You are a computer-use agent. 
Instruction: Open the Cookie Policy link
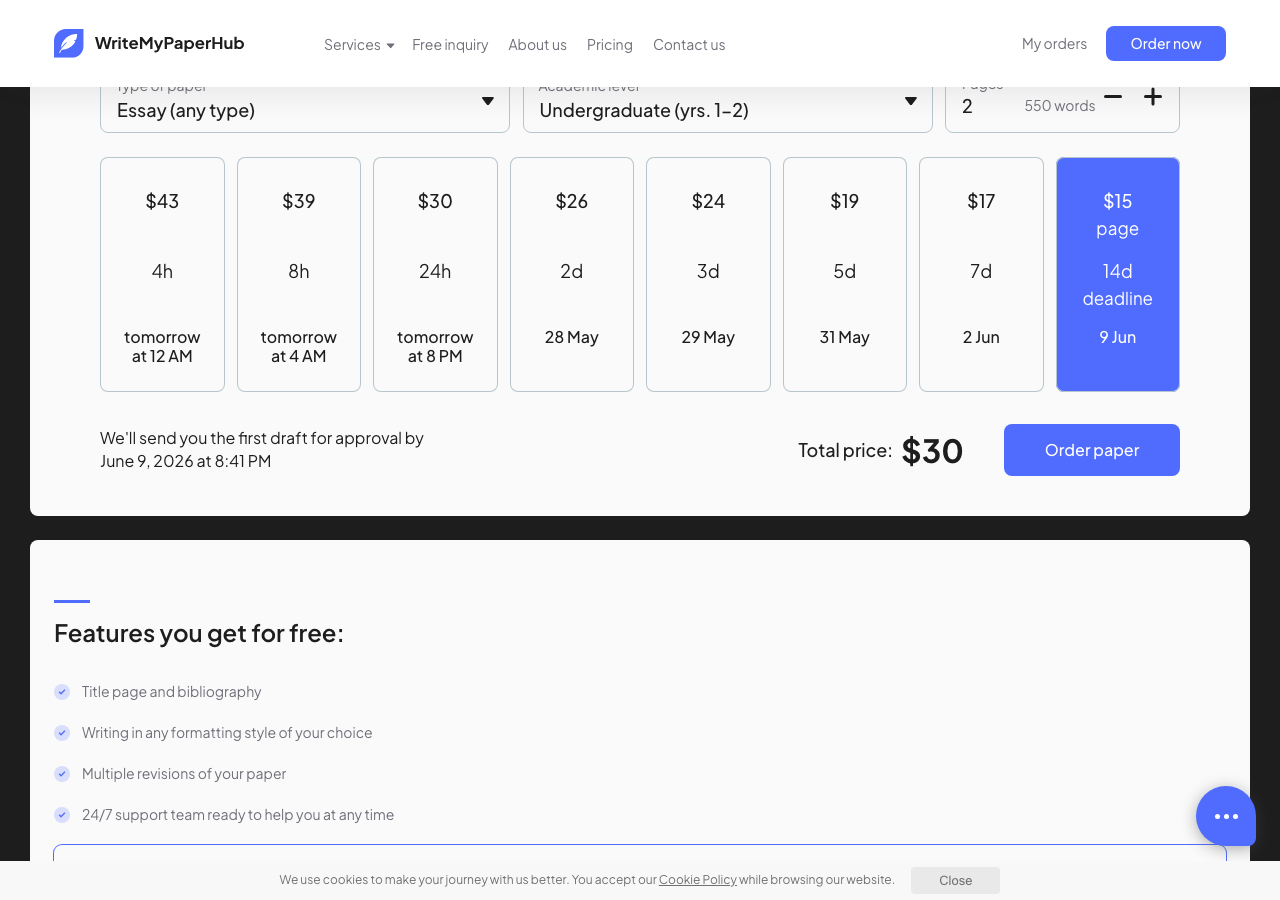698,879
